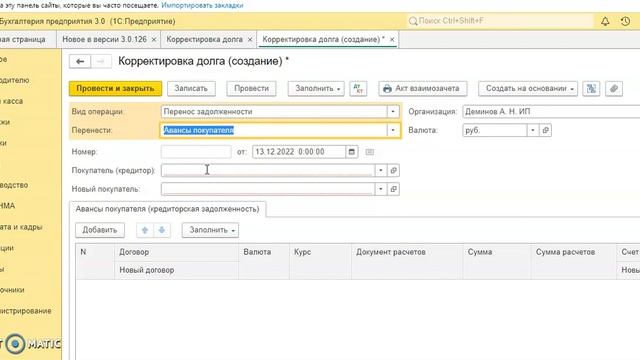Click Покупатель (кредитор) input field
640x360 pixels.
pyautogui.click(x=268, y=170)
